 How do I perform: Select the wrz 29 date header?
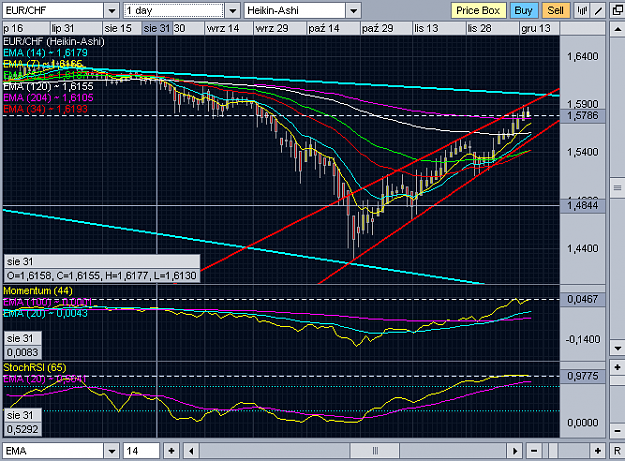(271, 28)
